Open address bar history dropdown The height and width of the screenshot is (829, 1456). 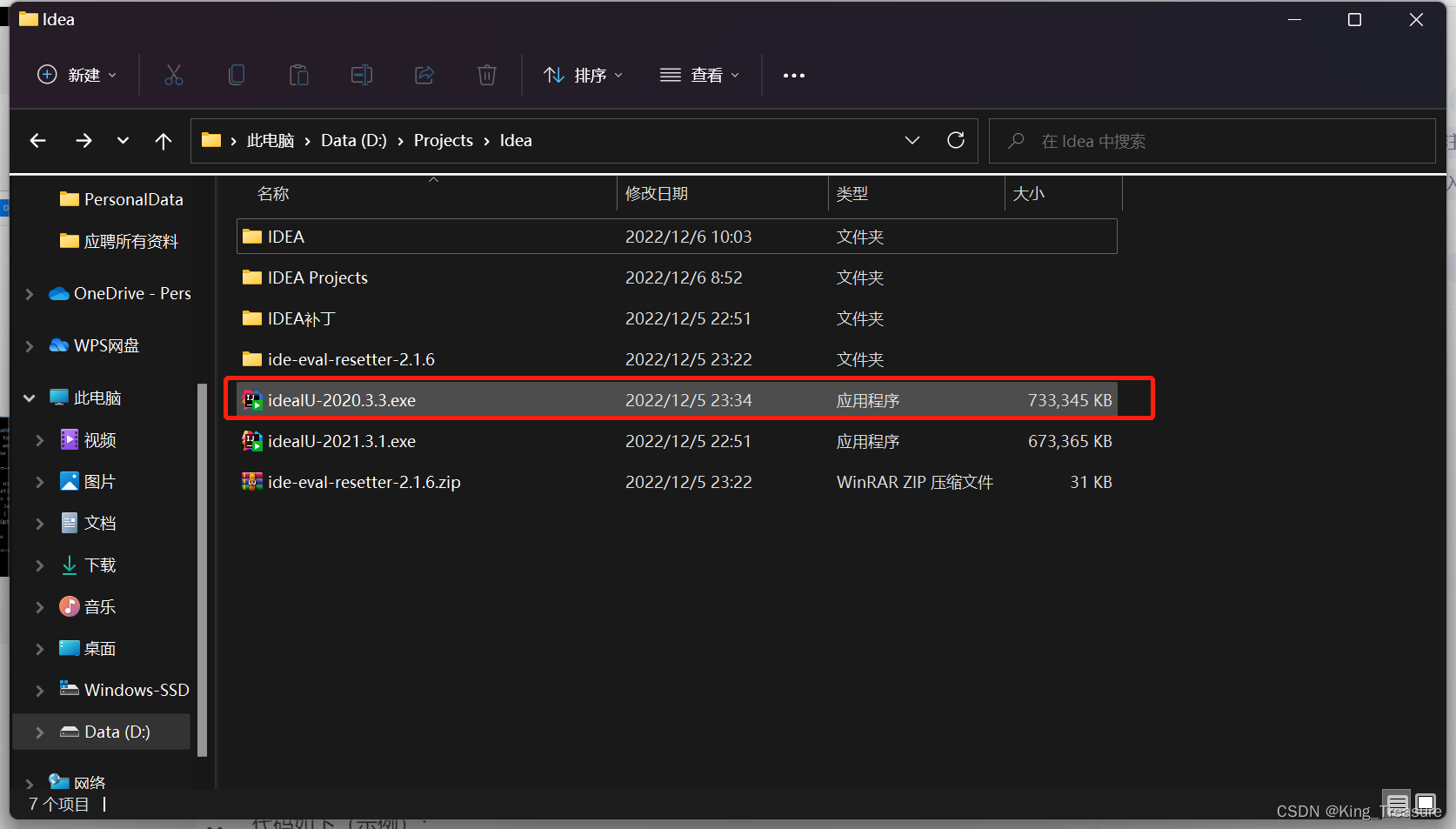click(x=912, y=140)
